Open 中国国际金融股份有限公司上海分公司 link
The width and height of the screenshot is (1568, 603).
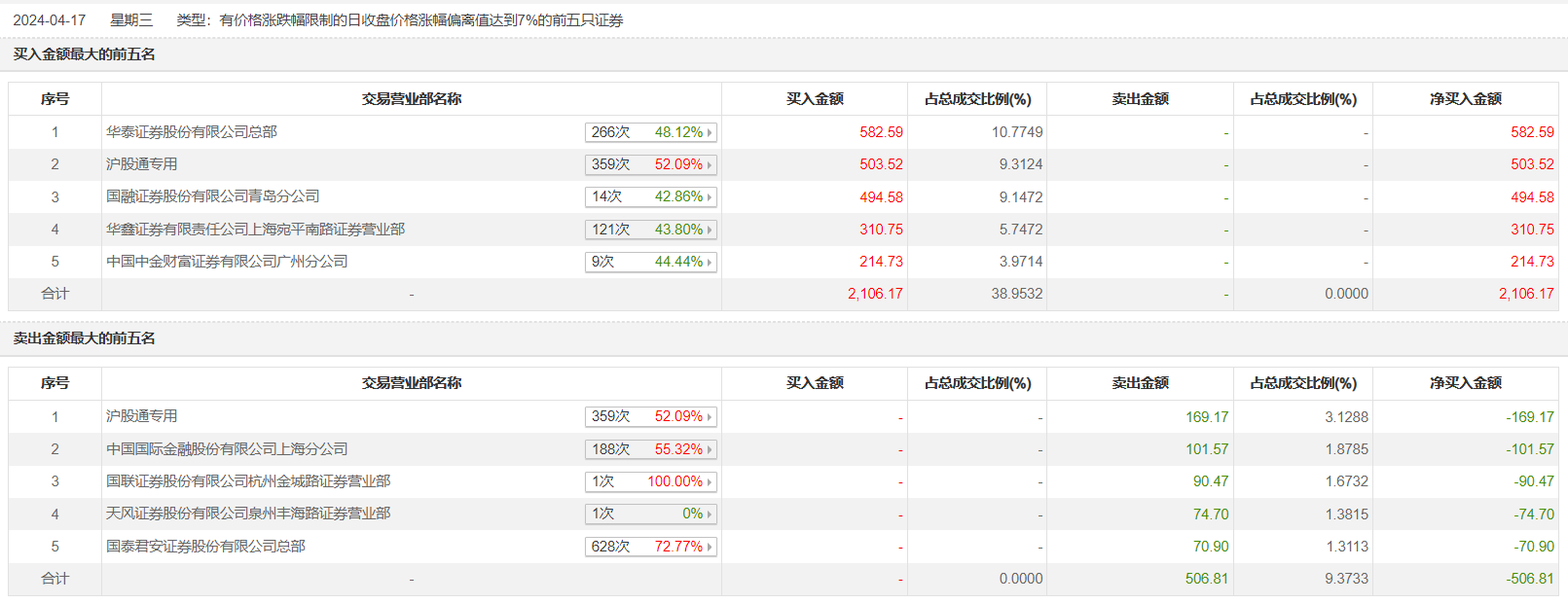coord(227,449)
